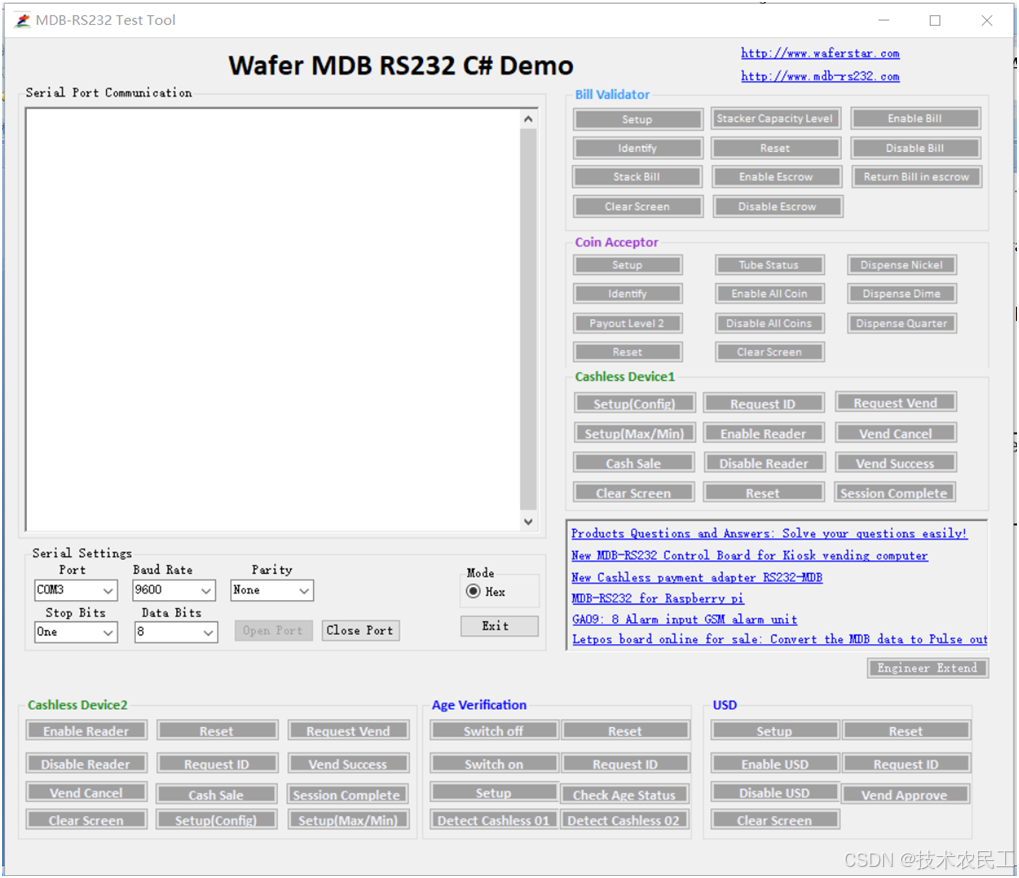Open the mdb-rs232.com website link
1019x878 pixels.
[820, 76]
